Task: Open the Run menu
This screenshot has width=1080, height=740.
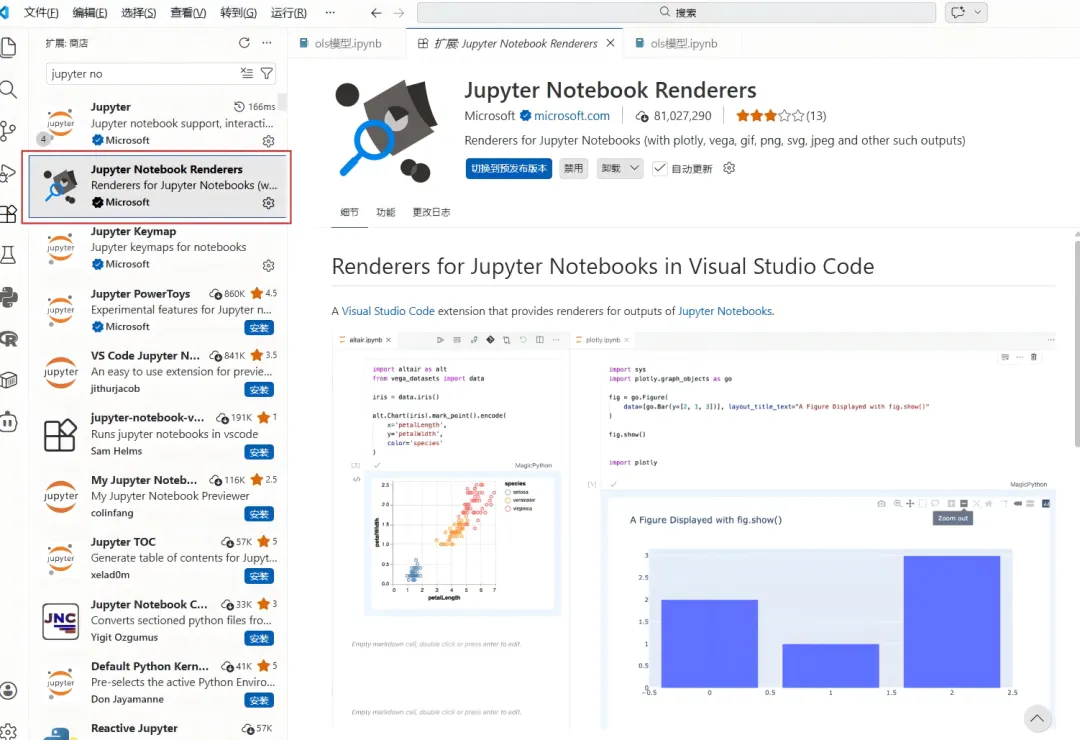Action: click(289, 12)
